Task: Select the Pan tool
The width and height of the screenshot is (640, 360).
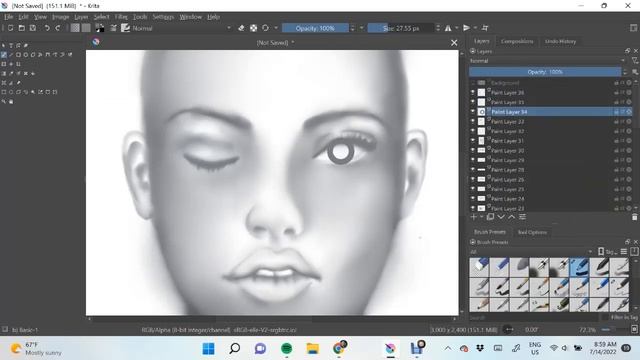Action: (x=11, y=101)
